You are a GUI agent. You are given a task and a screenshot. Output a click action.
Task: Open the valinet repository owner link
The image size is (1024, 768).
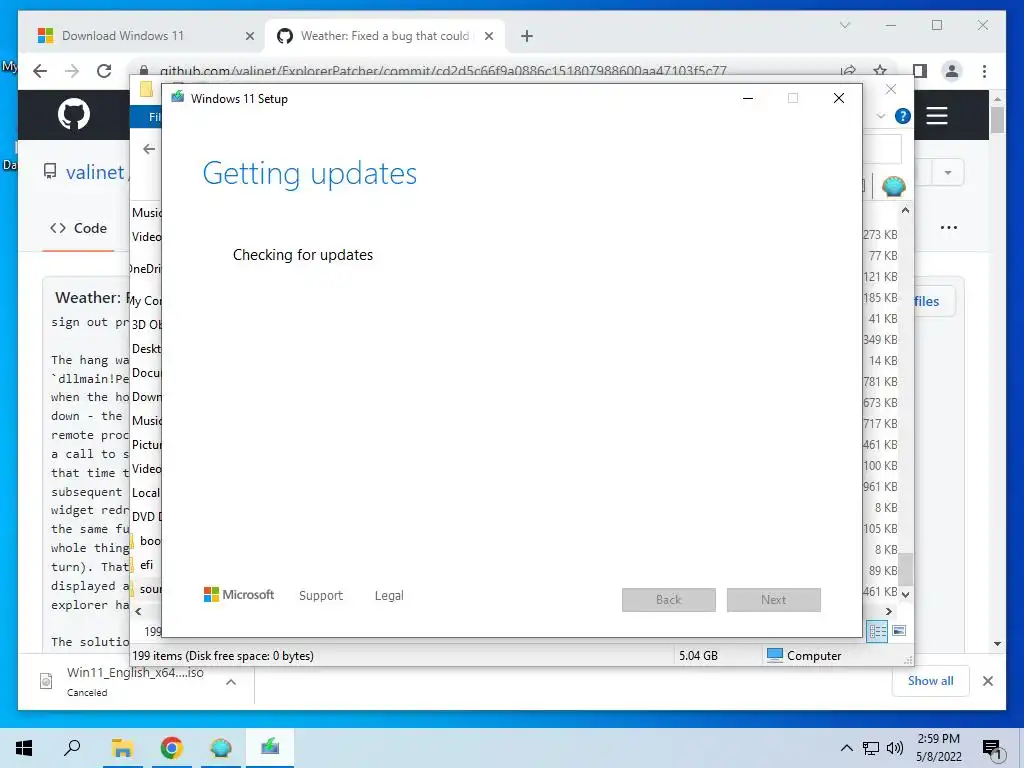coord(95,172)
